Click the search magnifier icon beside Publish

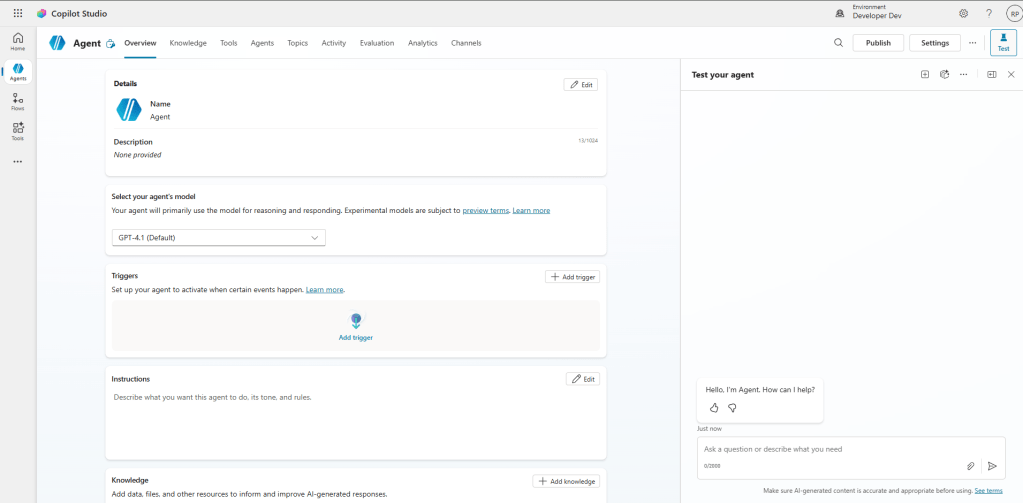pyautogui.click(x=838, y=43)
